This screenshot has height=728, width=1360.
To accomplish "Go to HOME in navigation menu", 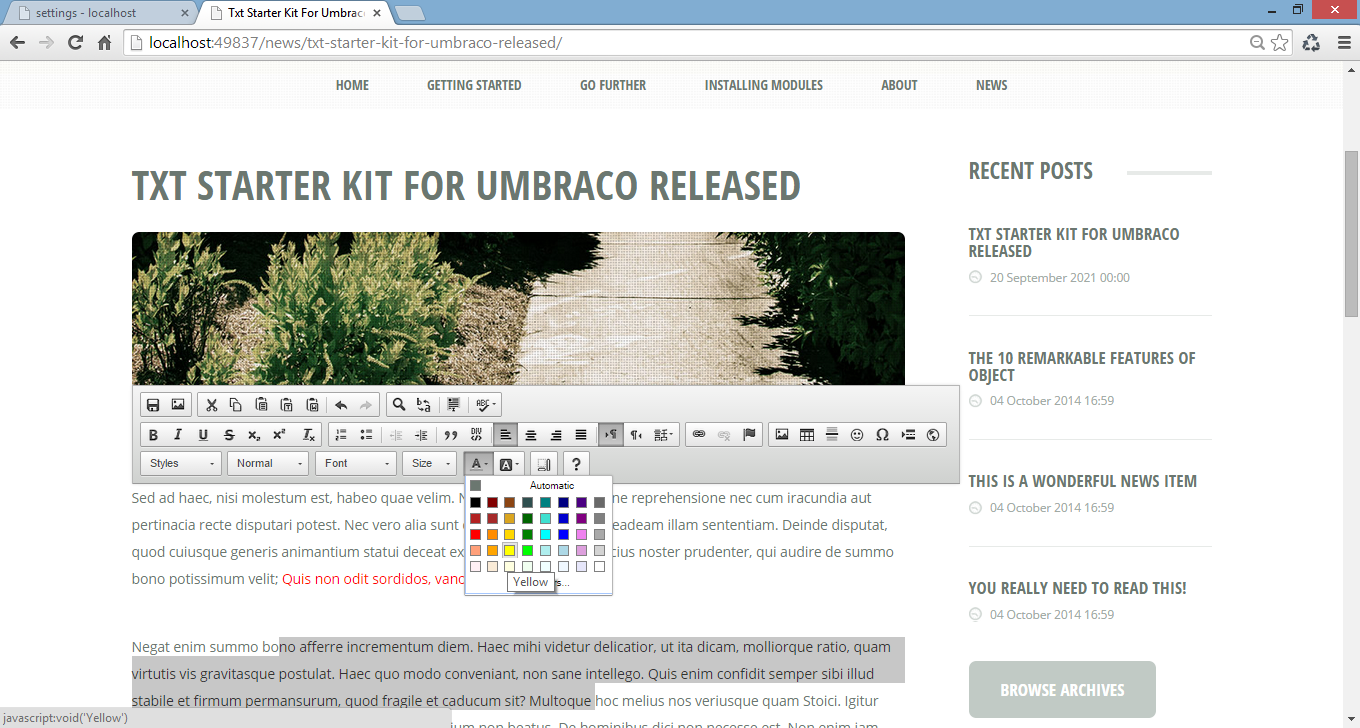I will pos(352,85).
